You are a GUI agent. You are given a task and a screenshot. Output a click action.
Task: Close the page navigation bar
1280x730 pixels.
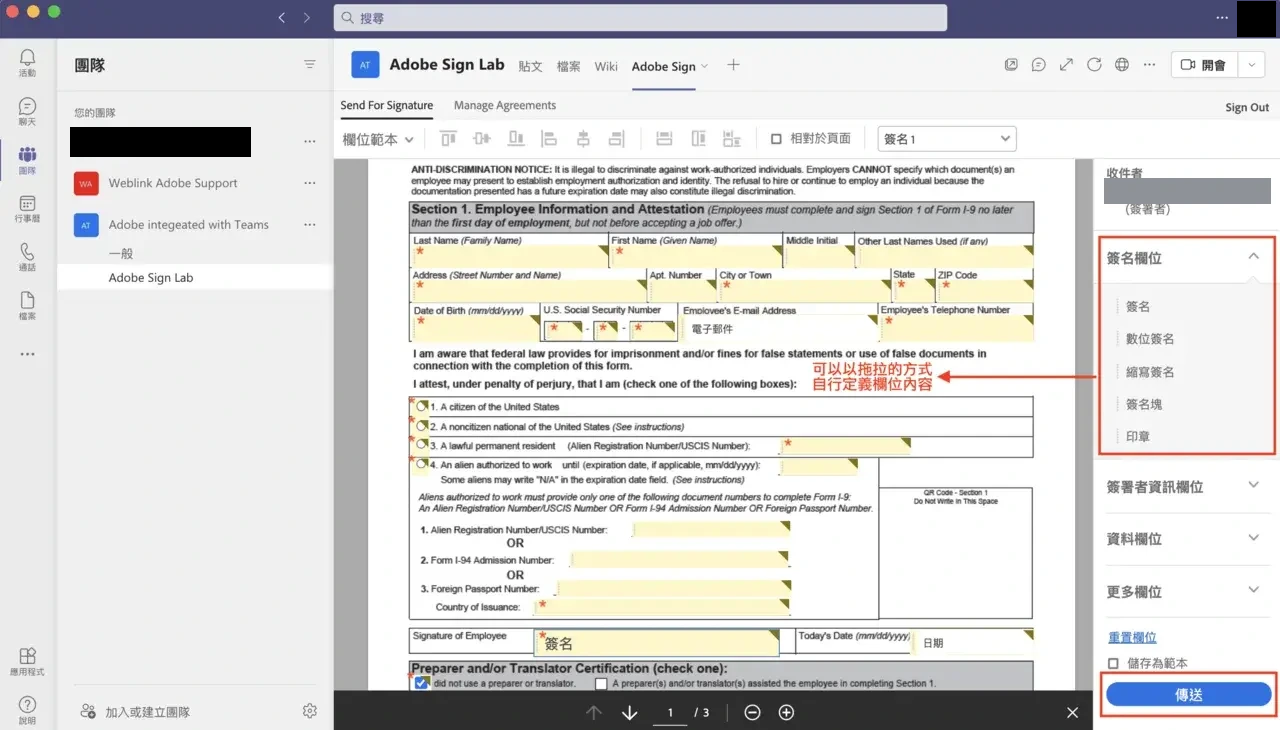coord(1072,713)
